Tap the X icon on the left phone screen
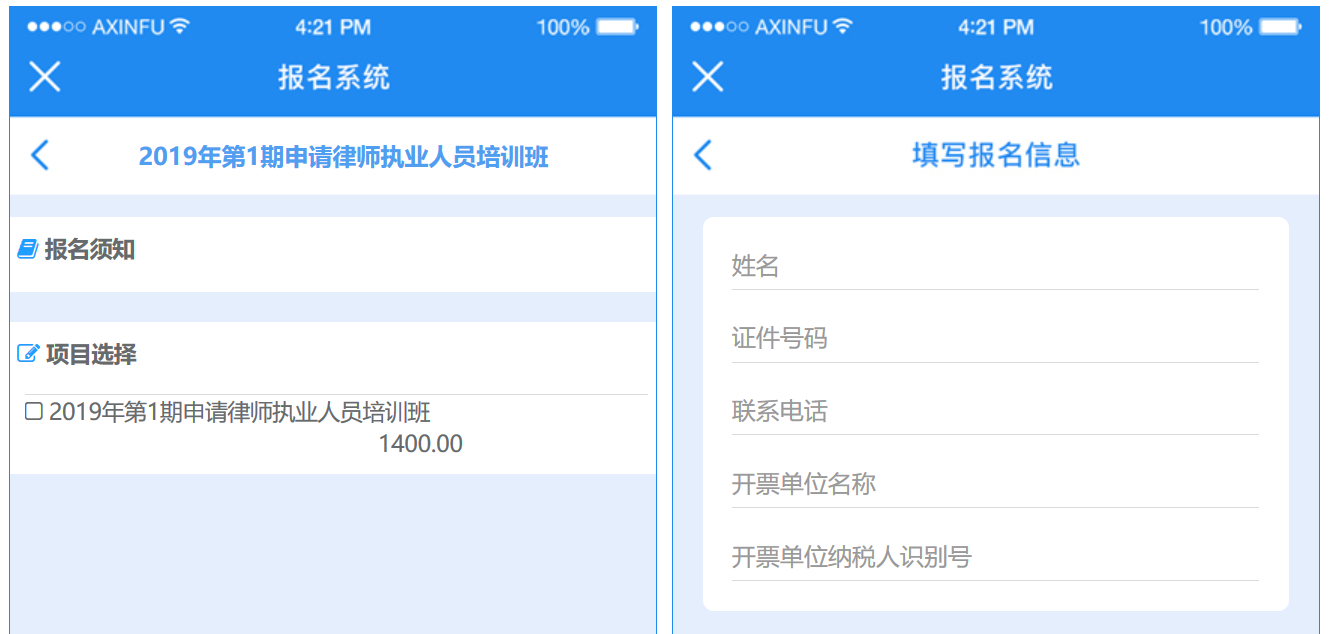The width and height of the screenshot is (1335, 634). pos(44,77)
